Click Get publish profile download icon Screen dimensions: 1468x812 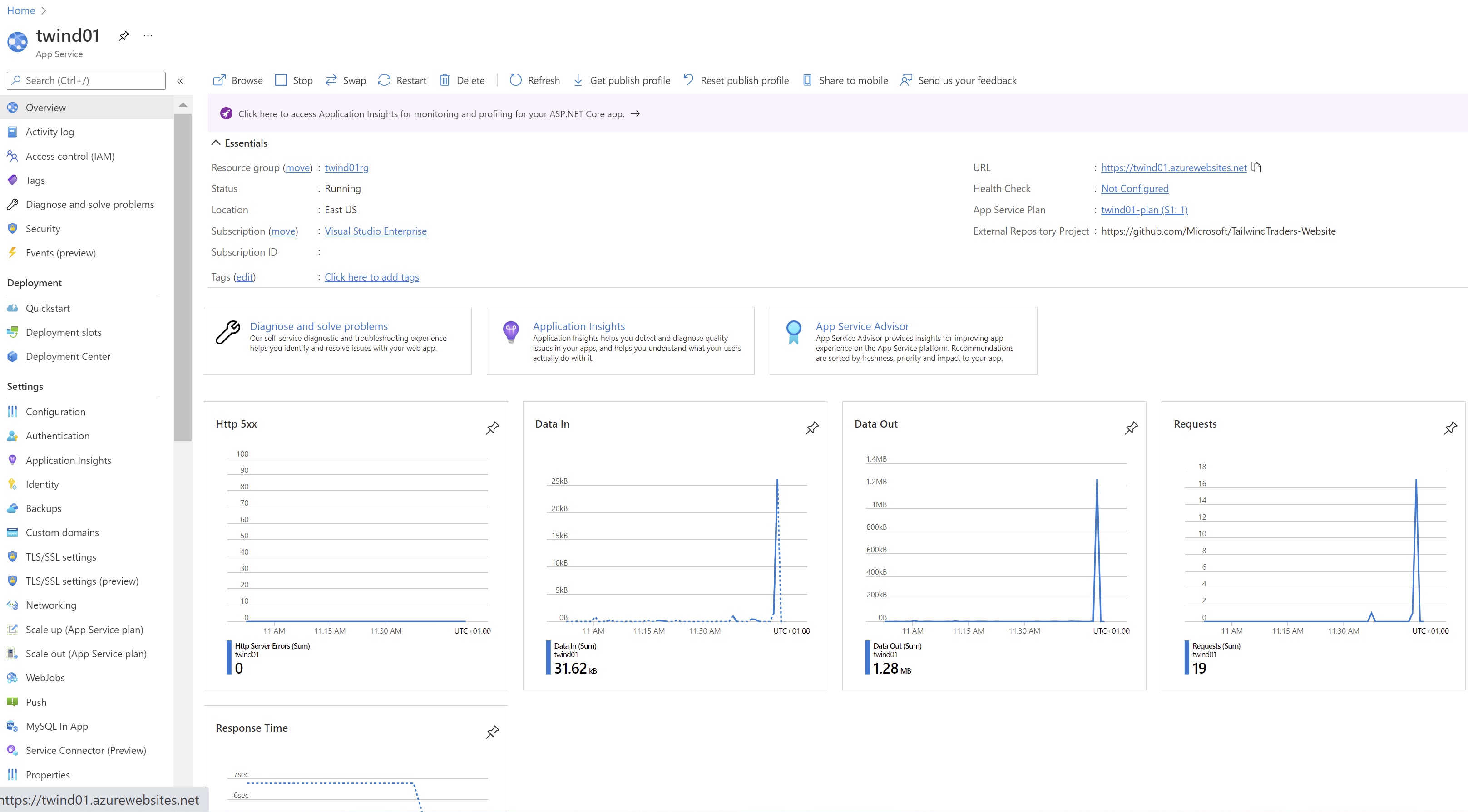[578, 80]
